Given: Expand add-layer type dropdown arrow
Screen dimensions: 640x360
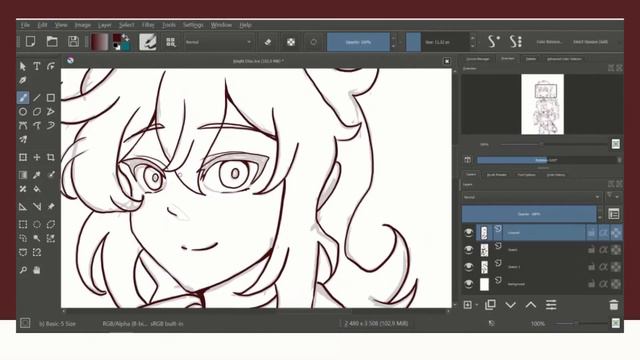Looking at the screenshot, I should pos(477,305).
